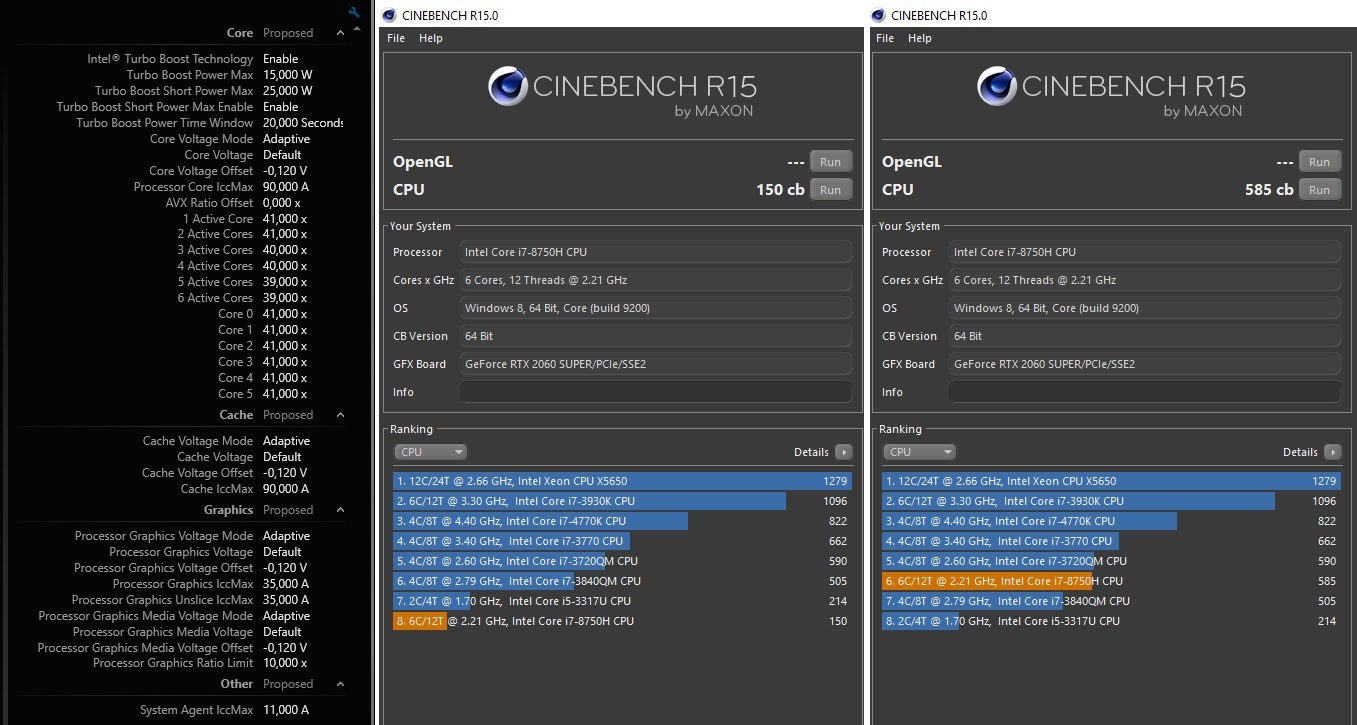Select i7-3930K ranking row in left window

622,501
